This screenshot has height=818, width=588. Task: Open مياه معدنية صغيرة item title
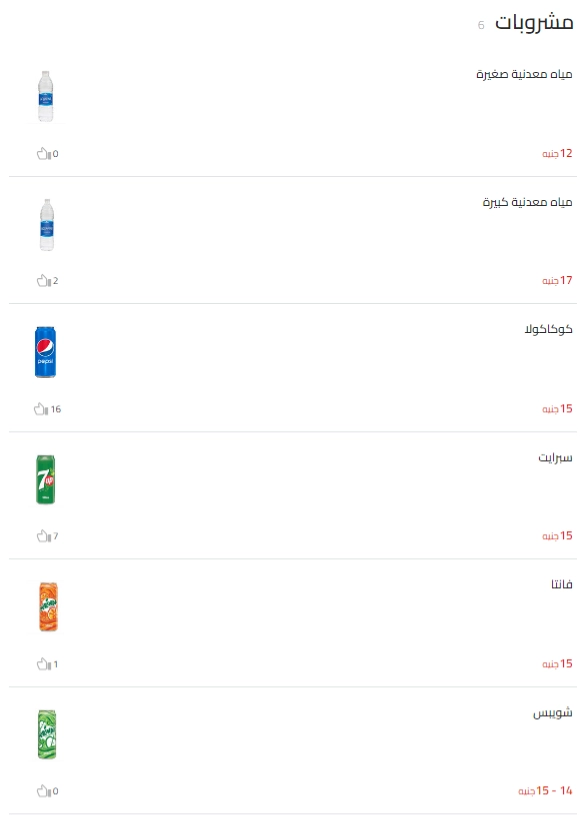coord(524,74)
